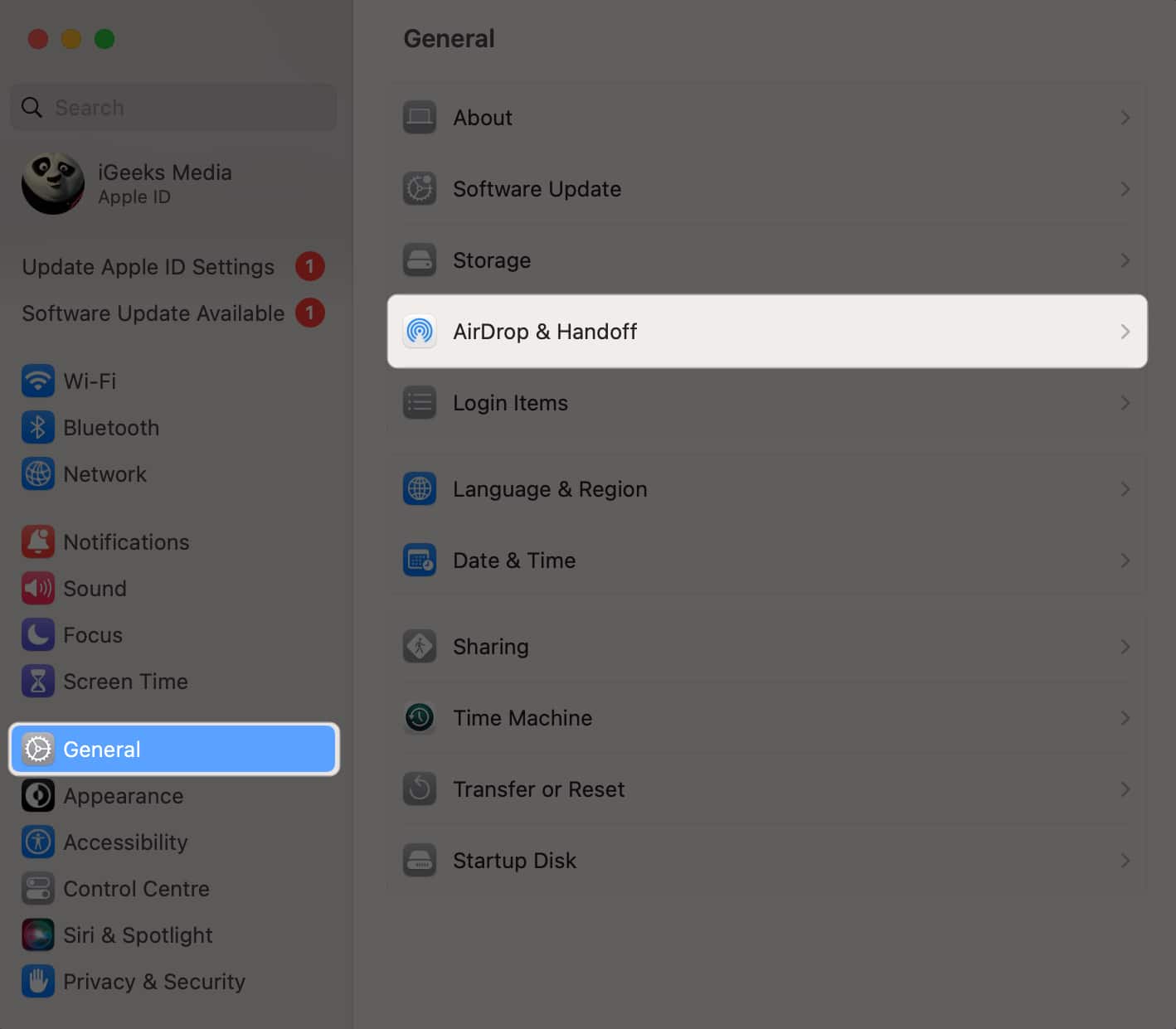1176x1029 pixels.
Task: Click the Control Centre switches icon
Action: [x=38, y=889]
